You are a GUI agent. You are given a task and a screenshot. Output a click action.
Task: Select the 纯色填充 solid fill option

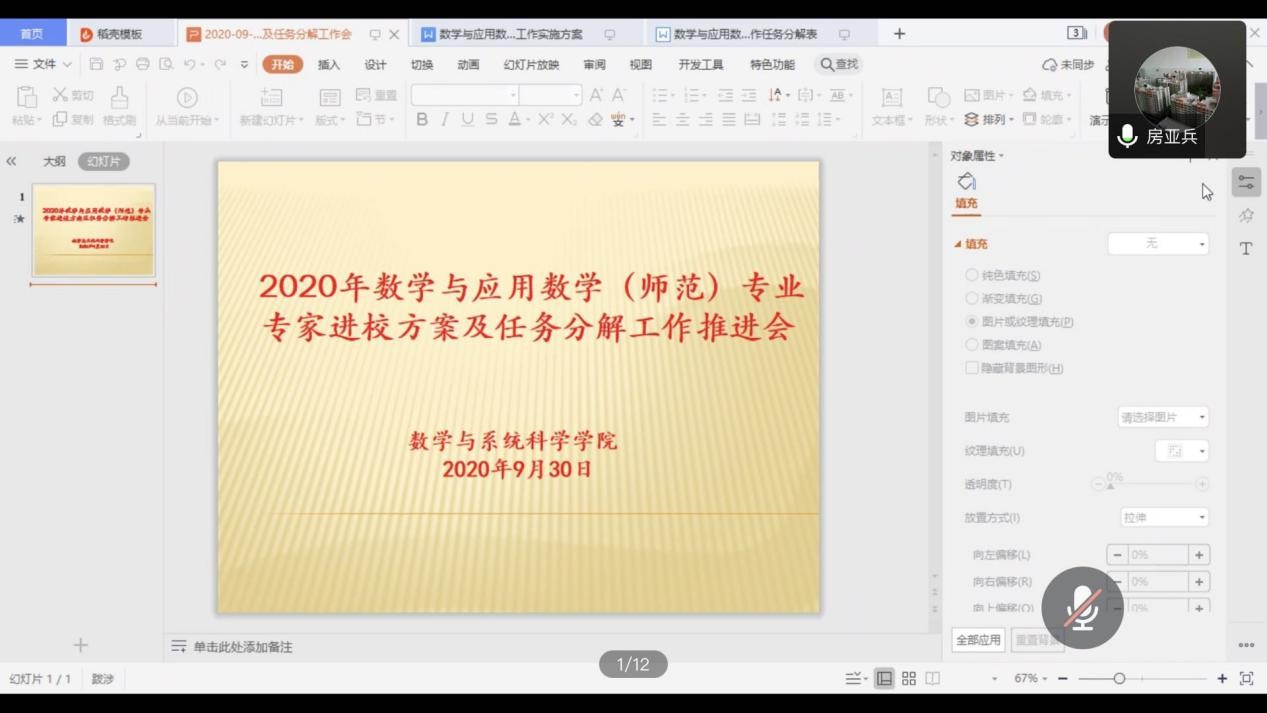click(x=971, y=275)
